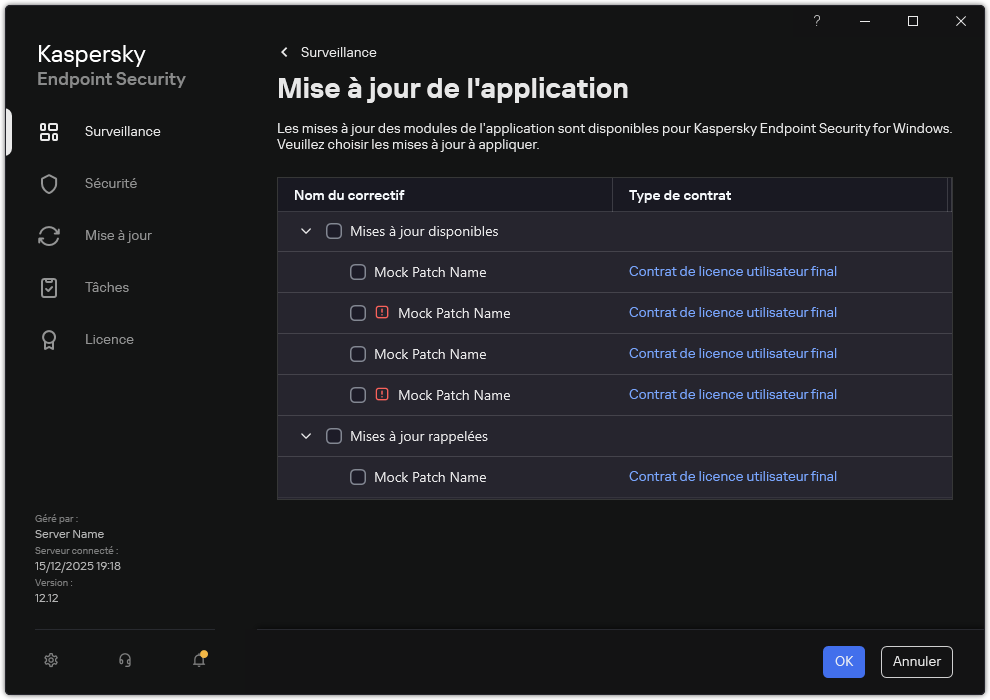
Task: Select the first Mock Patch Name checkbox
Action: pos(357,271)
